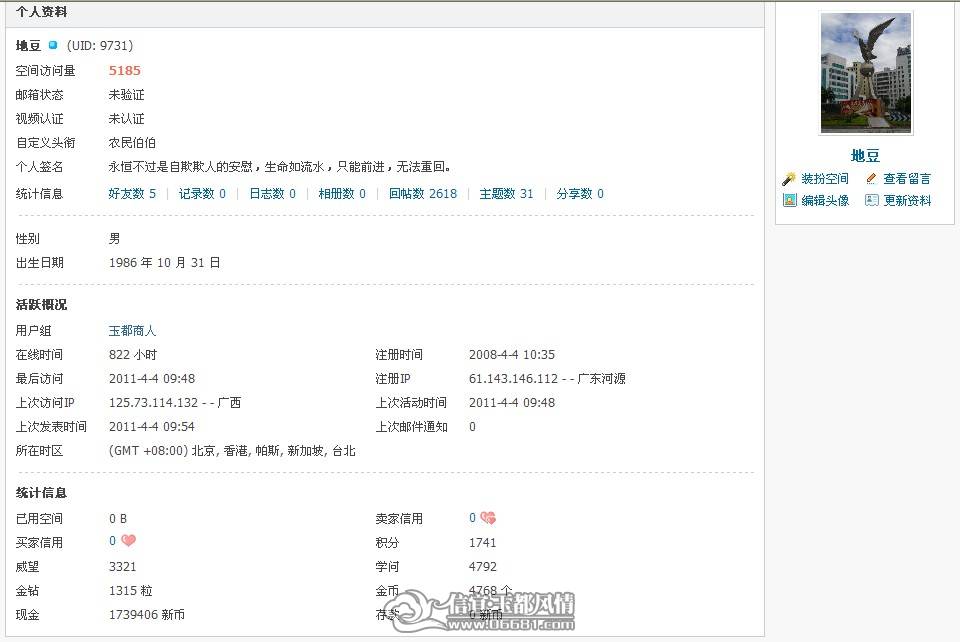The height and width of the screenshot is (642, 960).
Task: Click the 地豆 username under the avatar
Action: click(865, 155)
